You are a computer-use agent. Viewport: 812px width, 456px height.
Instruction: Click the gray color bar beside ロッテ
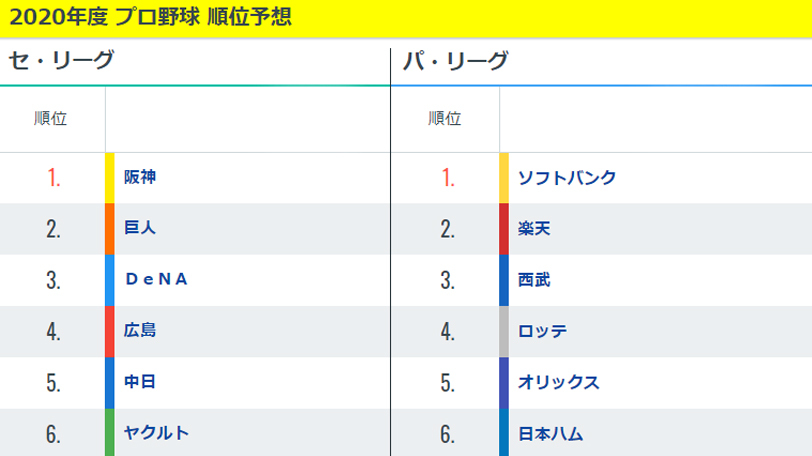point(504,331)
